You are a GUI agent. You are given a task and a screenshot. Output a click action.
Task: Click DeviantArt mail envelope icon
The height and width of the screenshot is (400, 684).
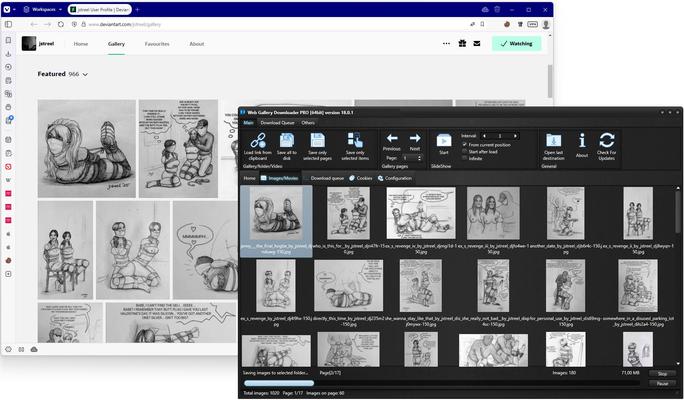(x=477, y=43)
